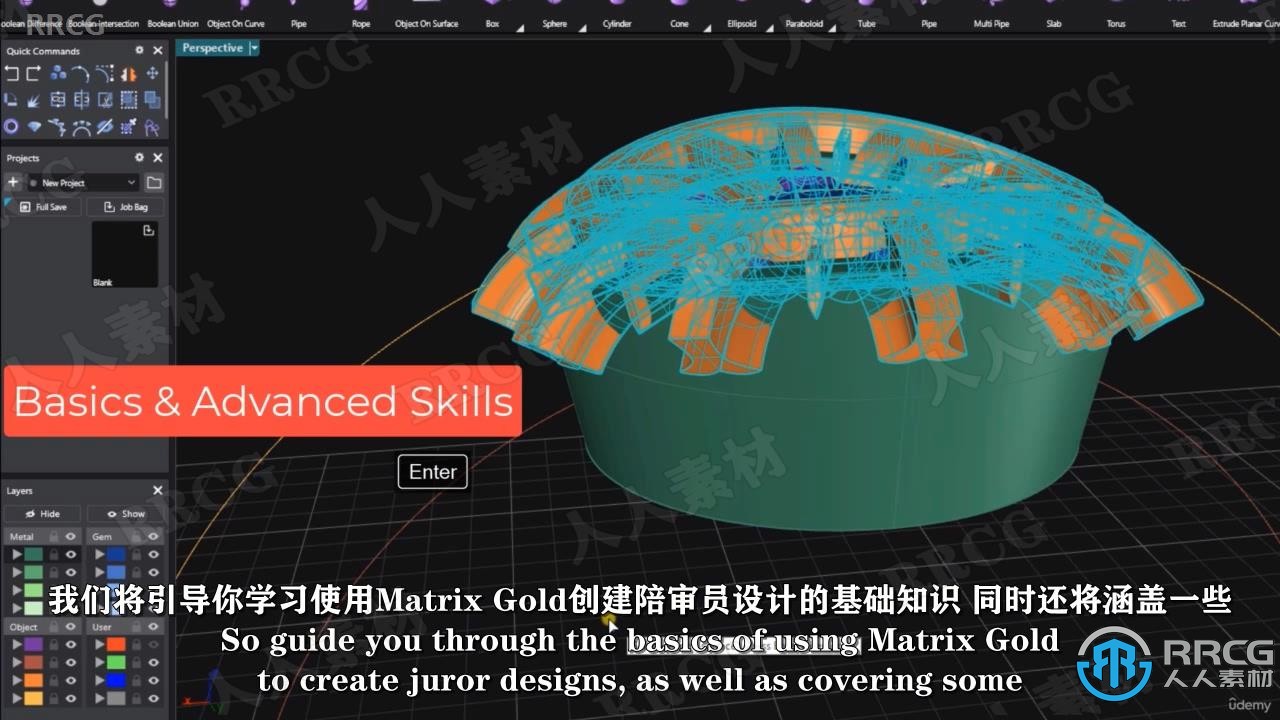
Task: Open the New Project dropdown
Action: [x=83, y=183]
